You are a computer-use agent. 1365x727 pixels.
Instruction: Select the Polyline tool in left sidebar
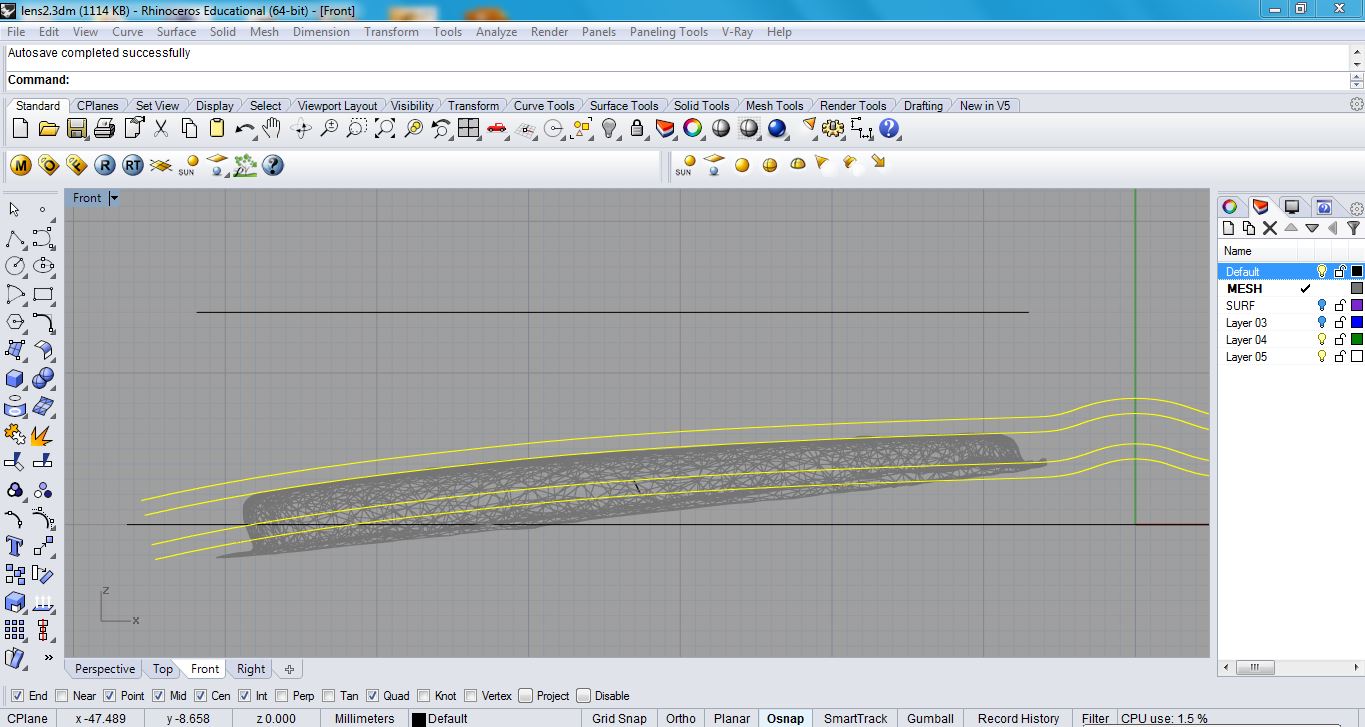pos(15,238)
